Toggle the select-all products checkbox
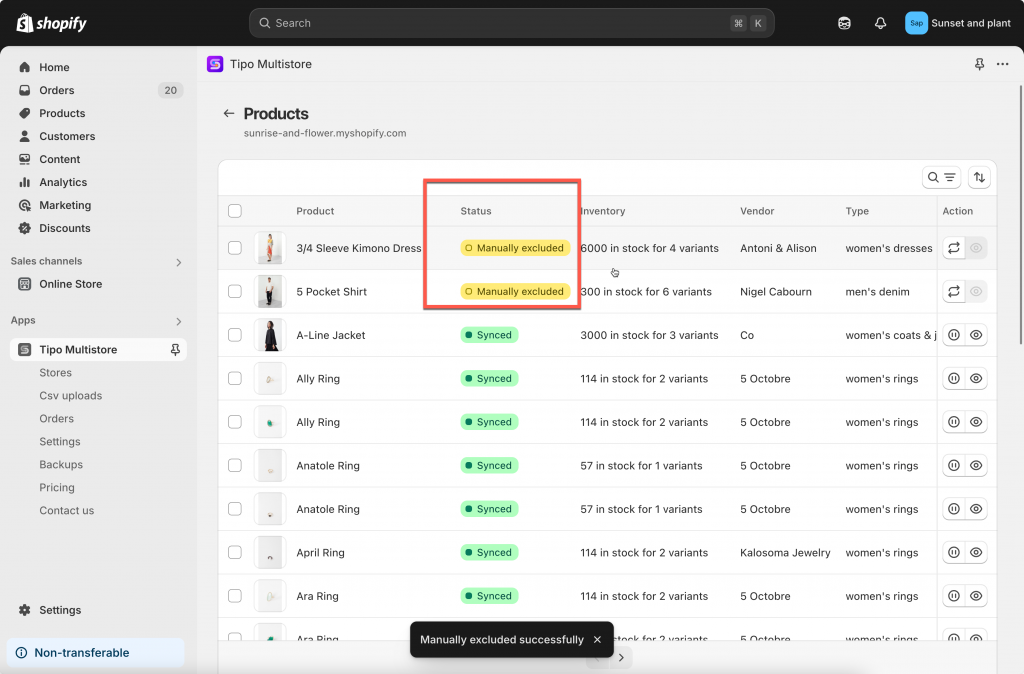This screenshot has width=1024, height=674. pyautogui.click(x=235, y=211)
